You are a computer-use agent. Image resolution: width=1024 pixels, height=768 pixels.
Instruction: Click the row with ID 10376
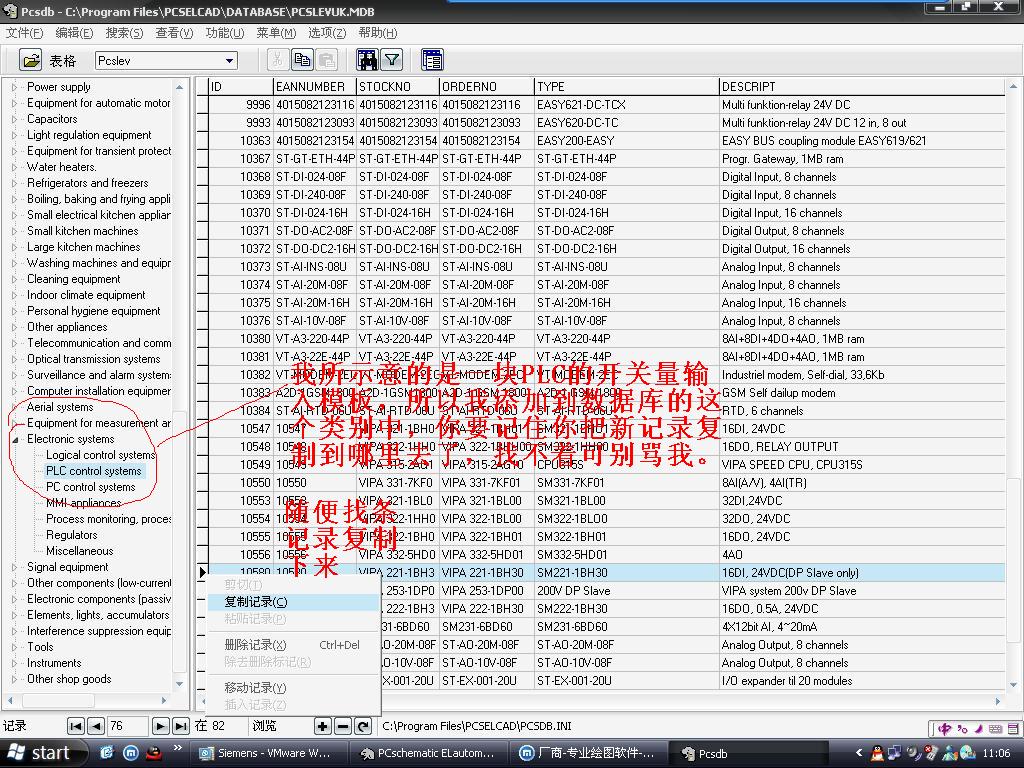click(x=606, y=321)
